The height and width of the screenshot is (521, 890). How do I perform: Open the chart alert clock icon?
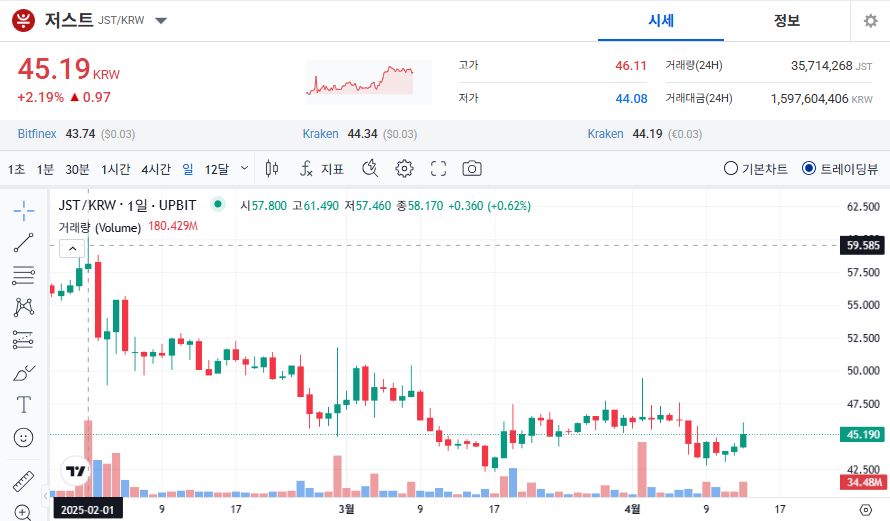pyautogui.click(x=370, y=169)
